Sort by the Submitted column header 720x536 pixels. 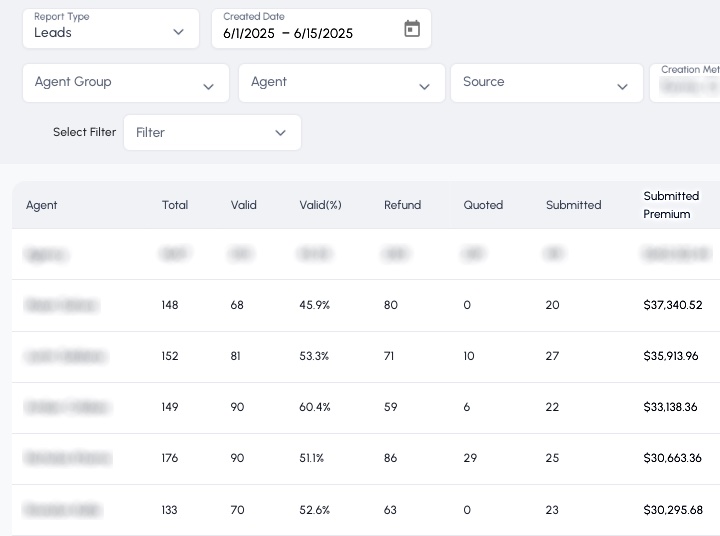click(x=573, y=205)
